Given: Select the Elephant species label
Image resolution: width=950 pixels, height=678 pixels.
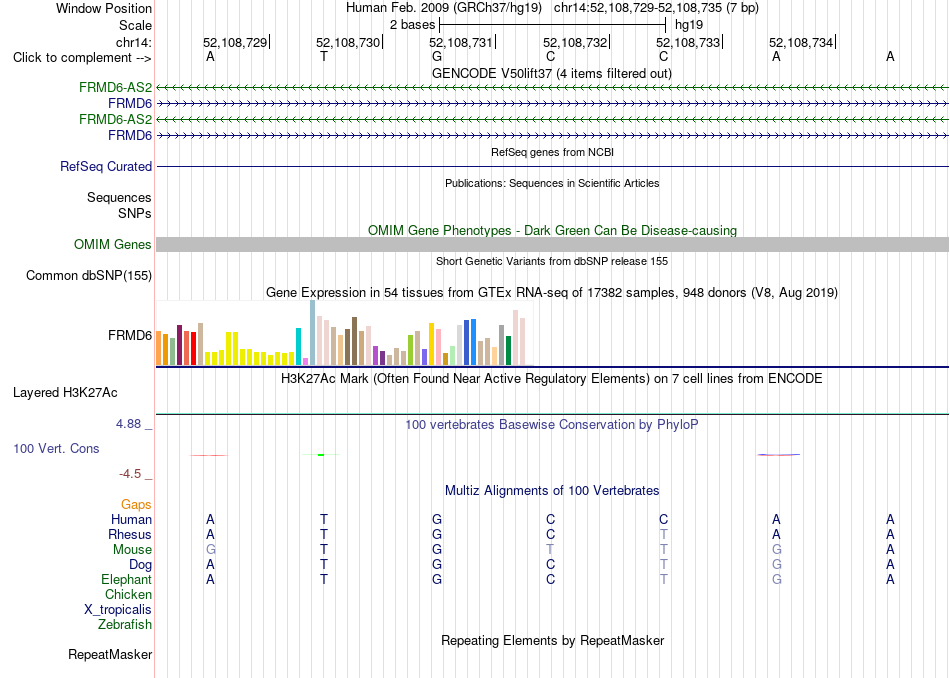Looking at the screenshot, I should click(x=127, y=579).
